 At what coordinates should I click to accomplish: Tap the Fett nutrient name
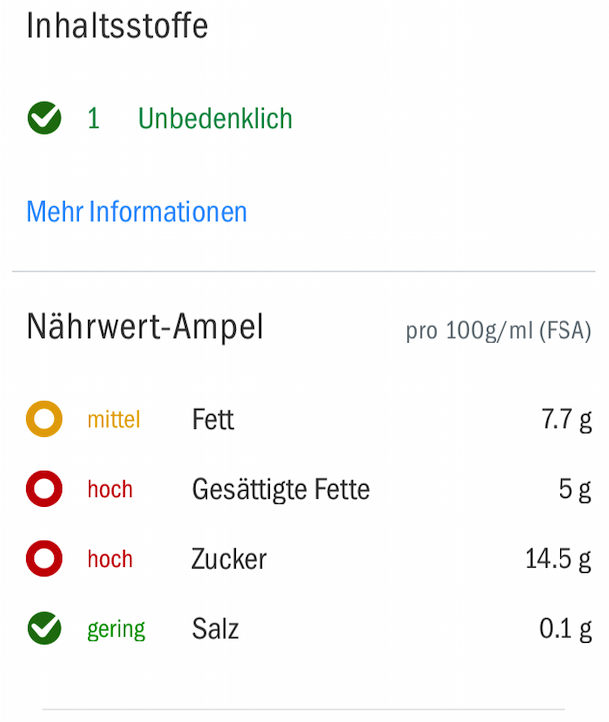click(x=213, y=419)
